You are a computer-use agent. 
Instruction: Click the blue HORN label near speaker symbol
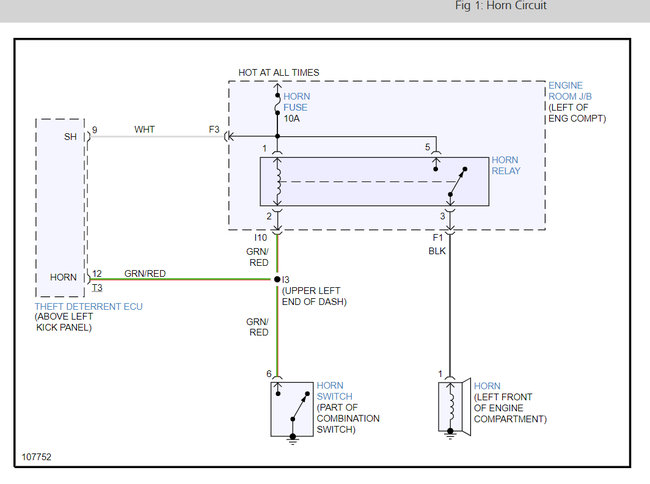click(x=487, y=386)
